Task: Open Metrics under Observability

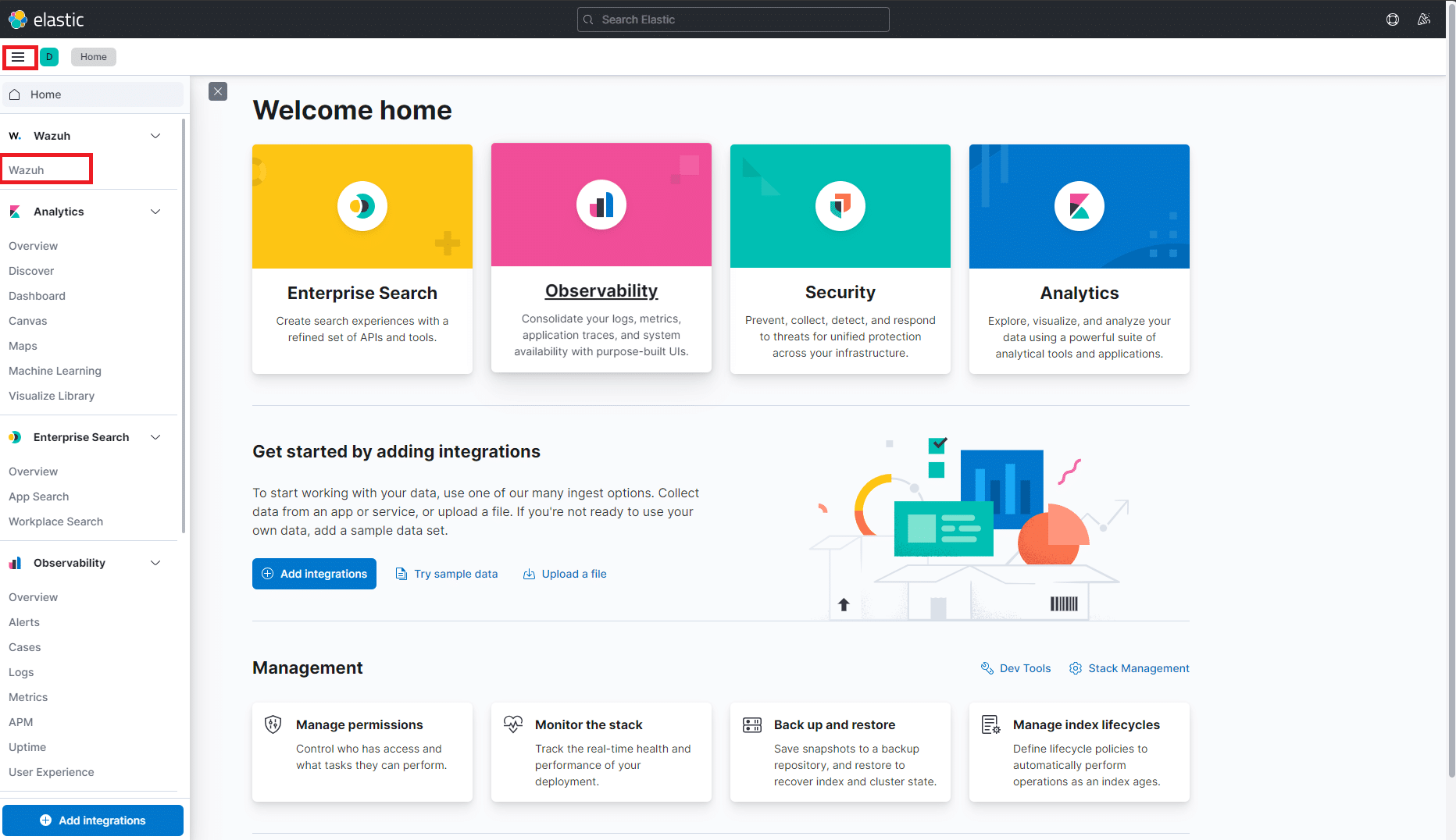Action: click(28, 697)
